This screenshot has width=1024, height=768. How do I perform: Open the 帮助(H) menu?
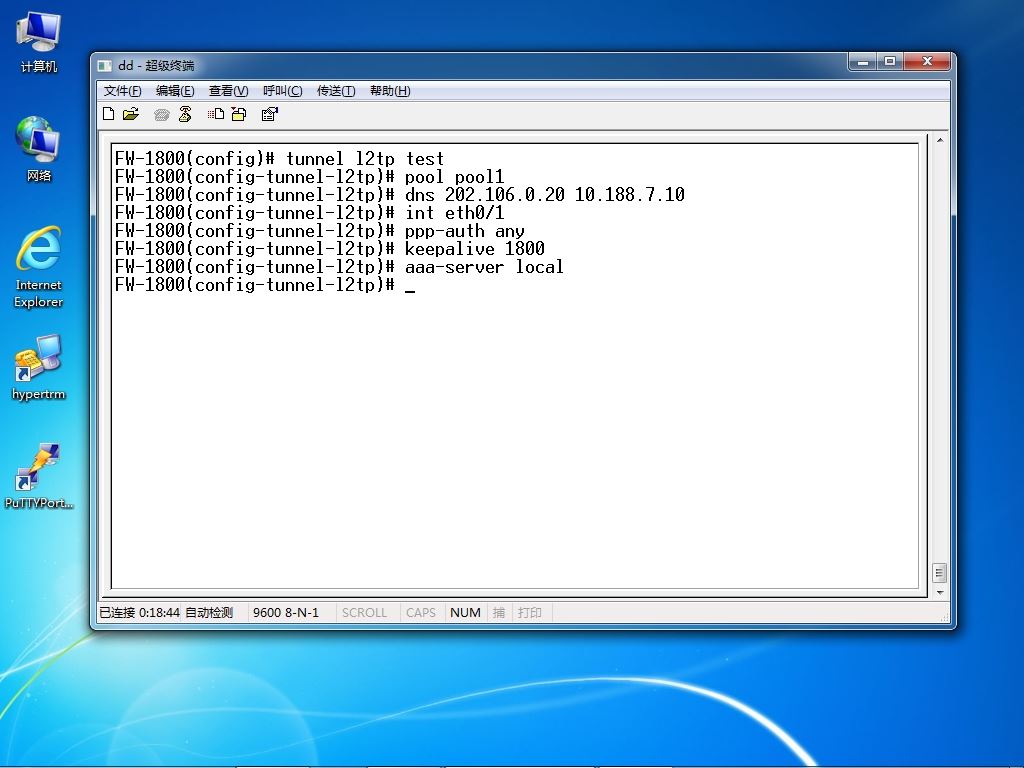pyautogui.click(x=390, y=91)
